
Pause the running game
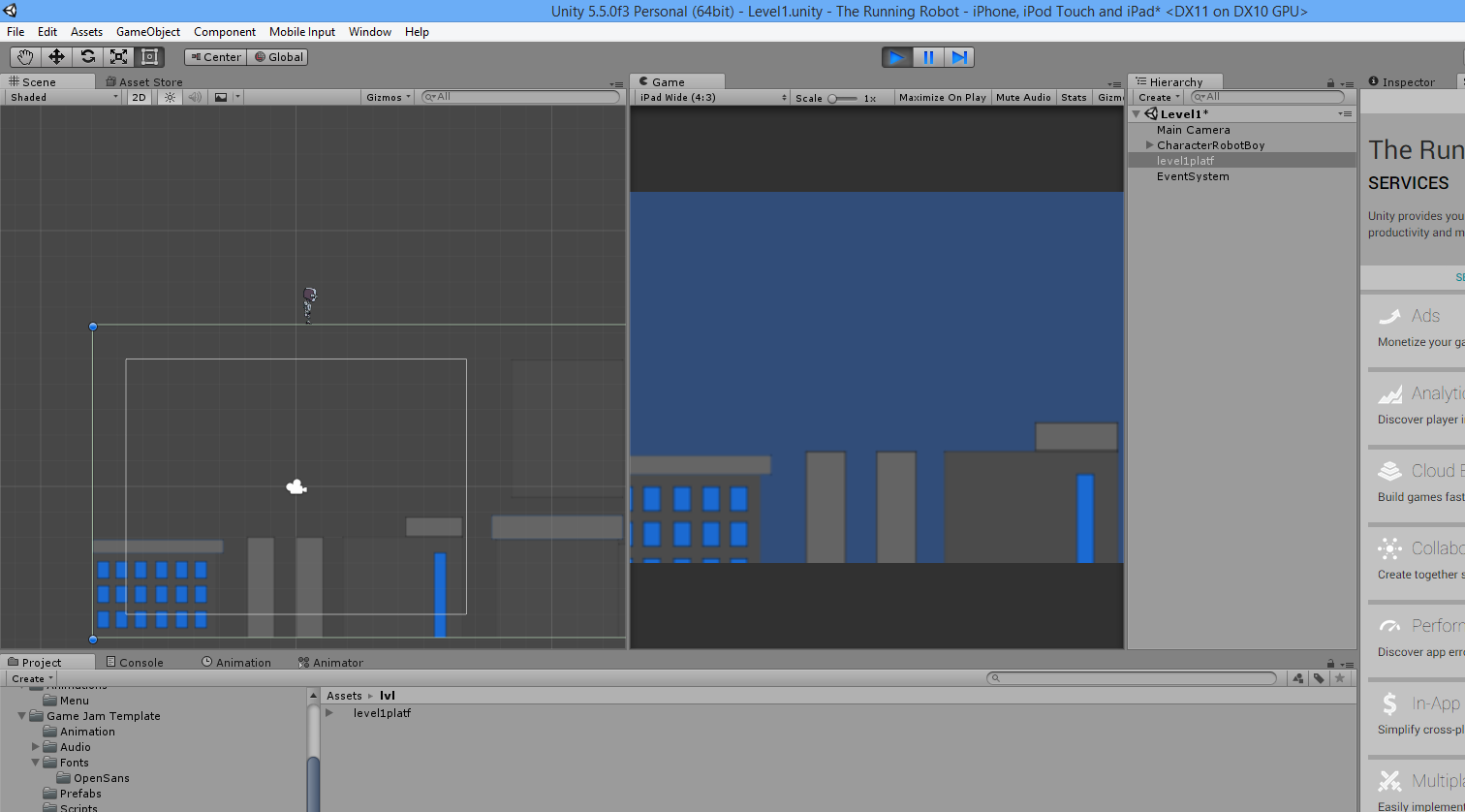(x=928, y=57)
